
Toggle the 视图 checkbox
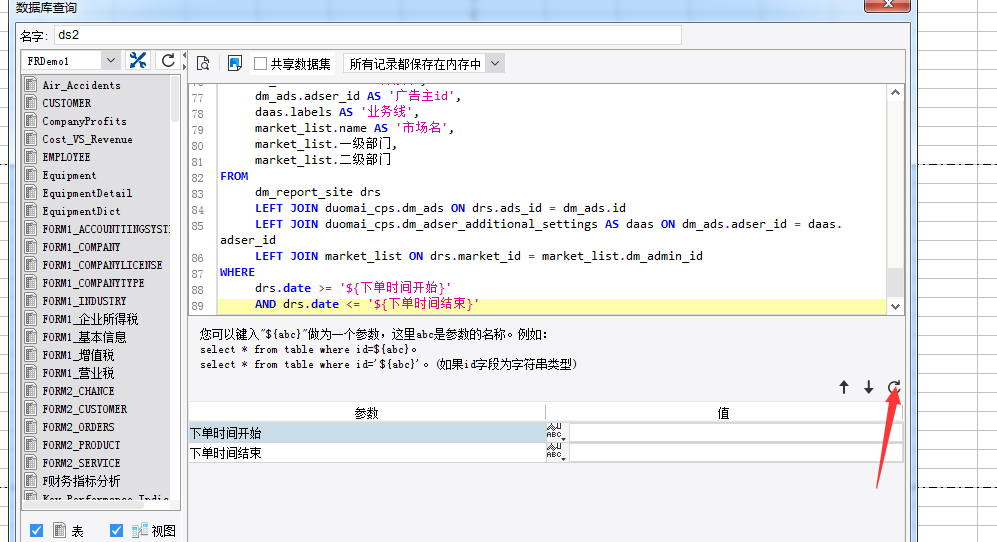coord(116,531)
